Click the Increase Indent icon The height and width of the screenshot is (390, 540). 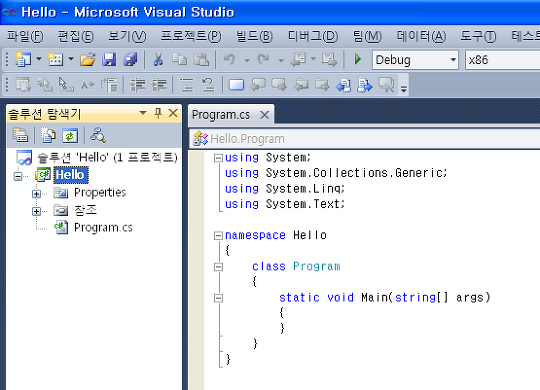pyautogui.click(x=159, y=85)
